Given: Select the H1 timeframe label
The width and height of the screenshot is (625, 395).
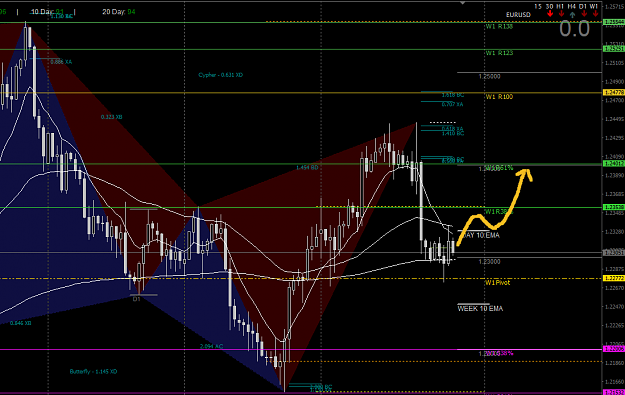Looking at the screenshot, I should tap(560, 6).
